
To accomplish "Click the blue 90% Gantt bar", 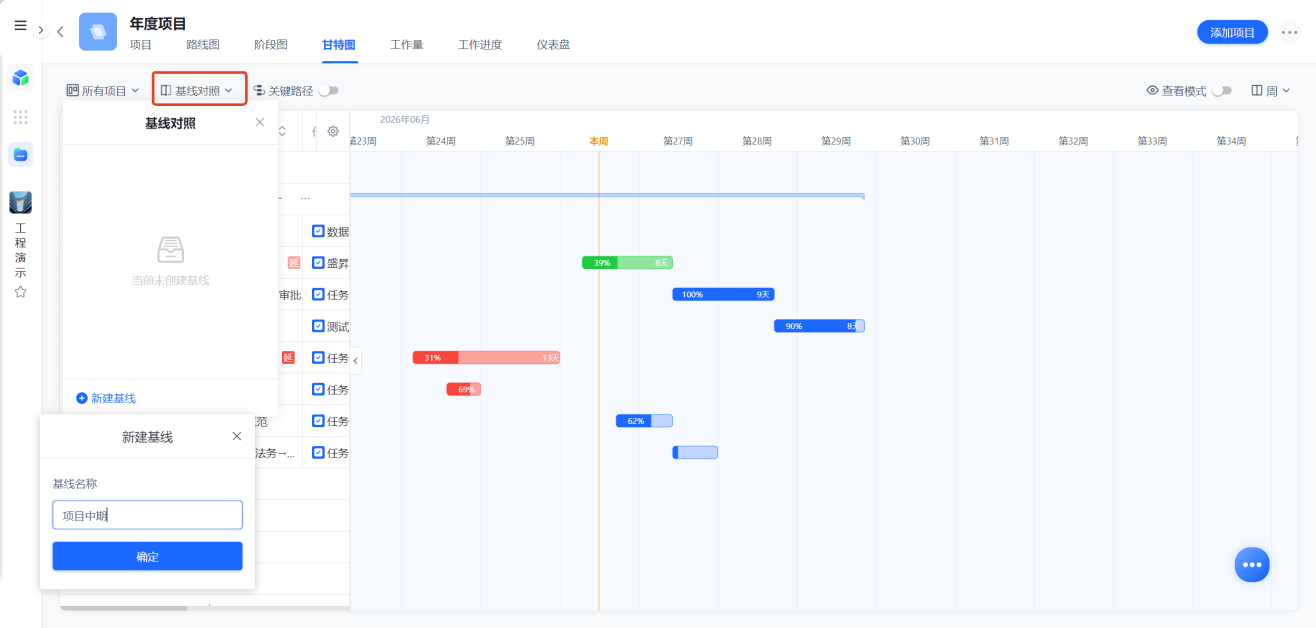I will tap(819, 326).
